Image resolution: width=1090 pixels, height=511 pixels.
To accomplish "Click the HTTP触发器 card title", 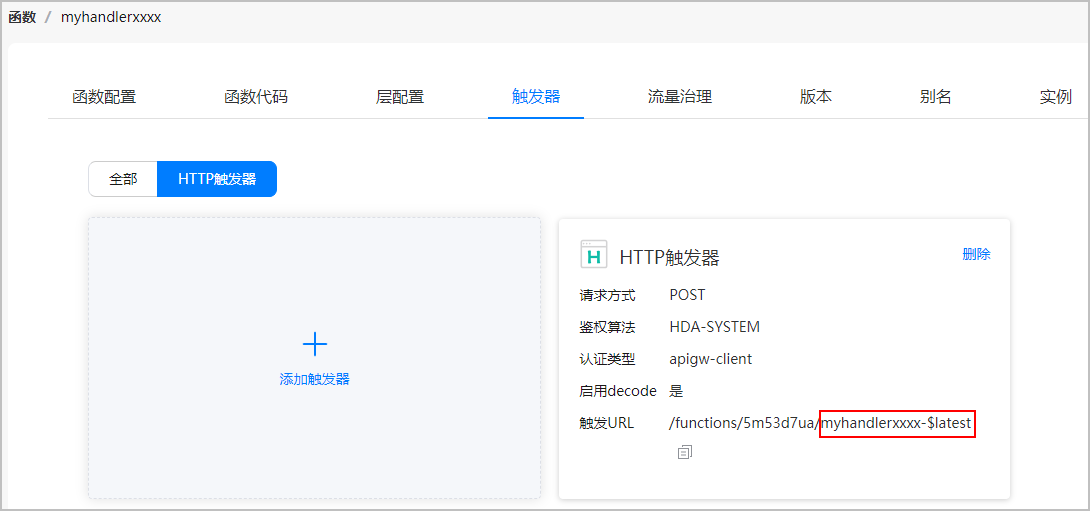I will click(x=669, y=258).
